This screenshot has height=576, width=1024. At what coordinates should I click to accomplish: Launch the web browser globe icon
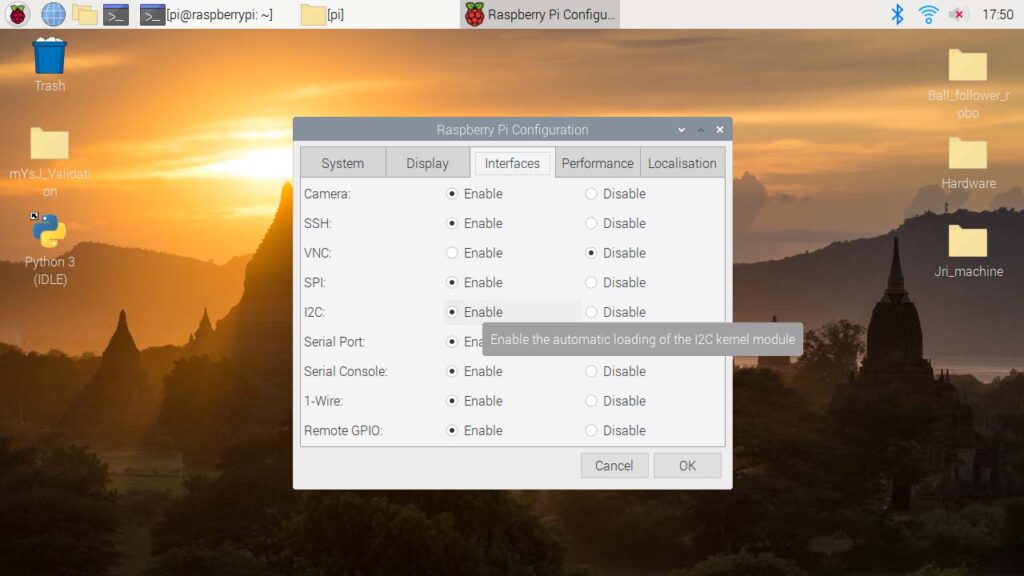click(53, 14)
